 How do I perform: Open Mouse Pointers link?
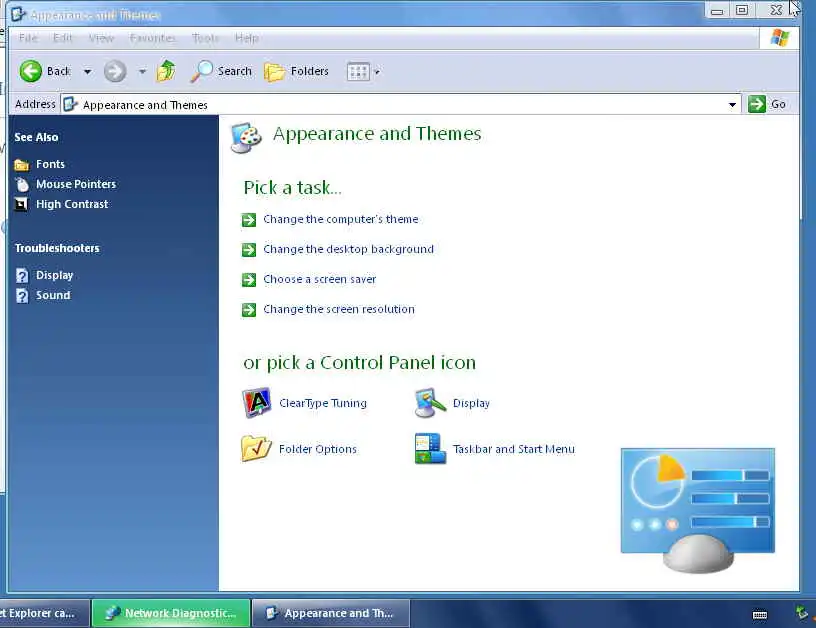(76, 184)
